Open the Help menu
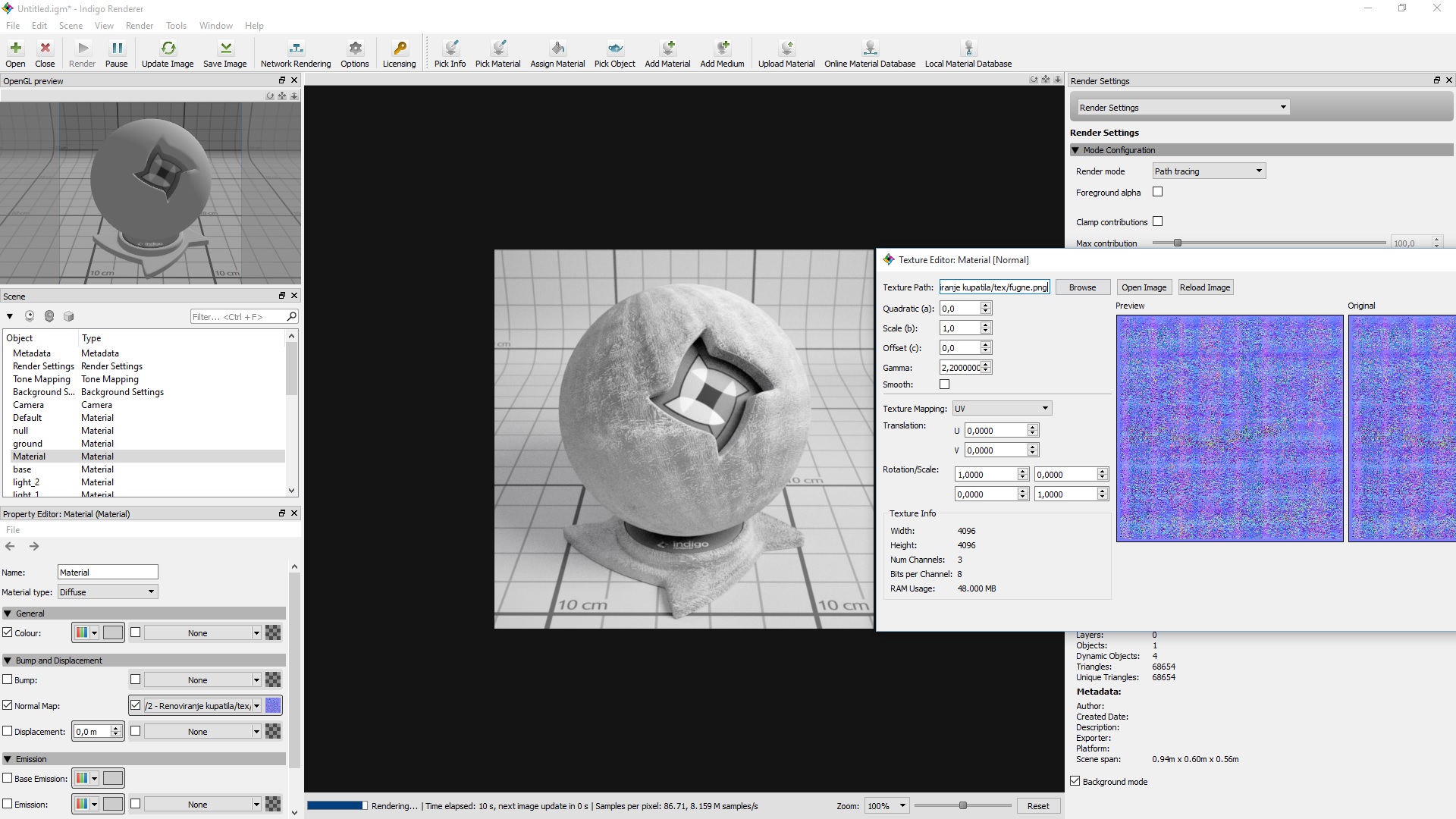Image resolution: width=1456 pixels, height=819 pixels. coord(254,25)
